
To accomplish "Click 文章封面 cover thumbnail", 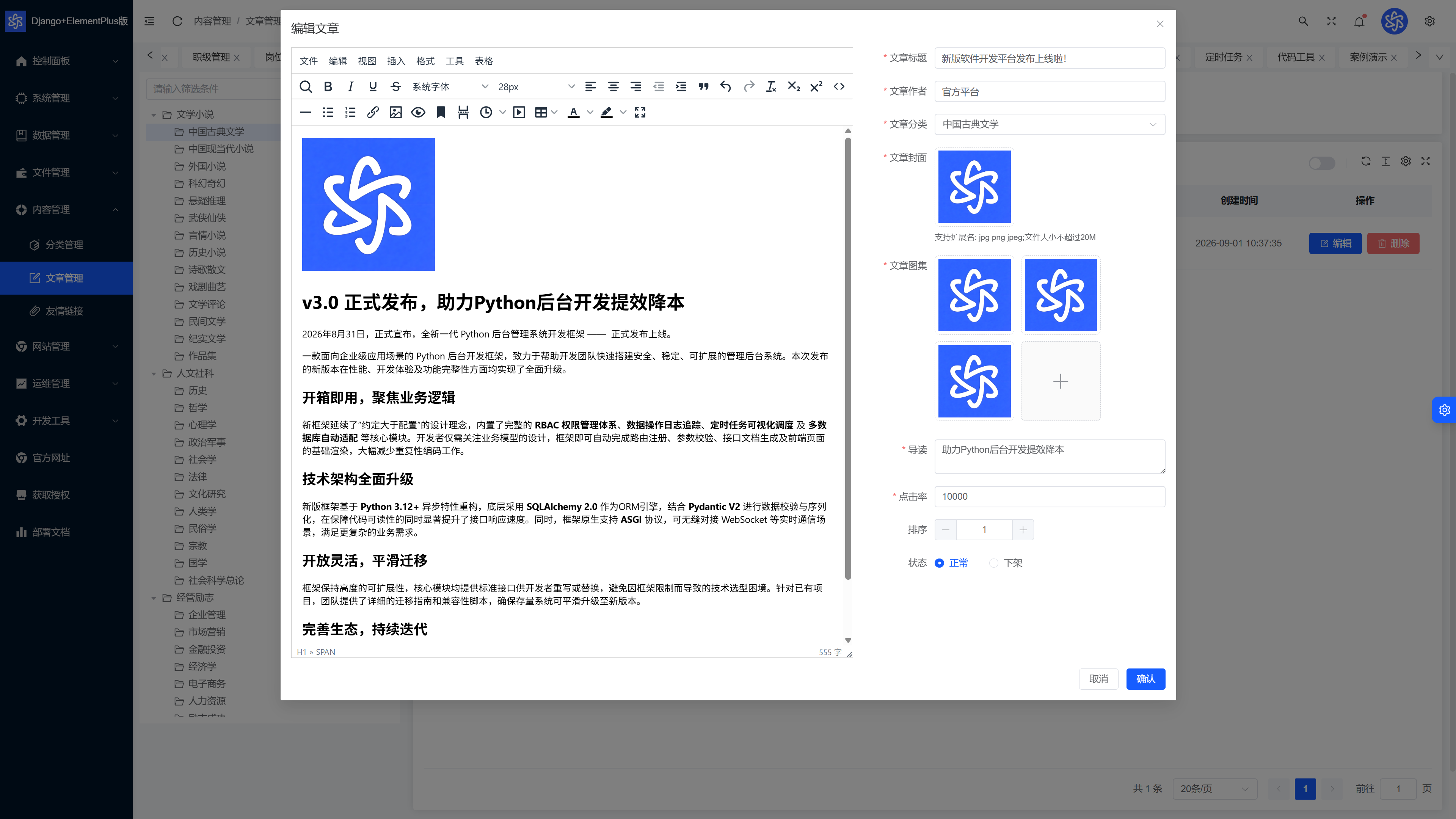I will tap(974, 187).
